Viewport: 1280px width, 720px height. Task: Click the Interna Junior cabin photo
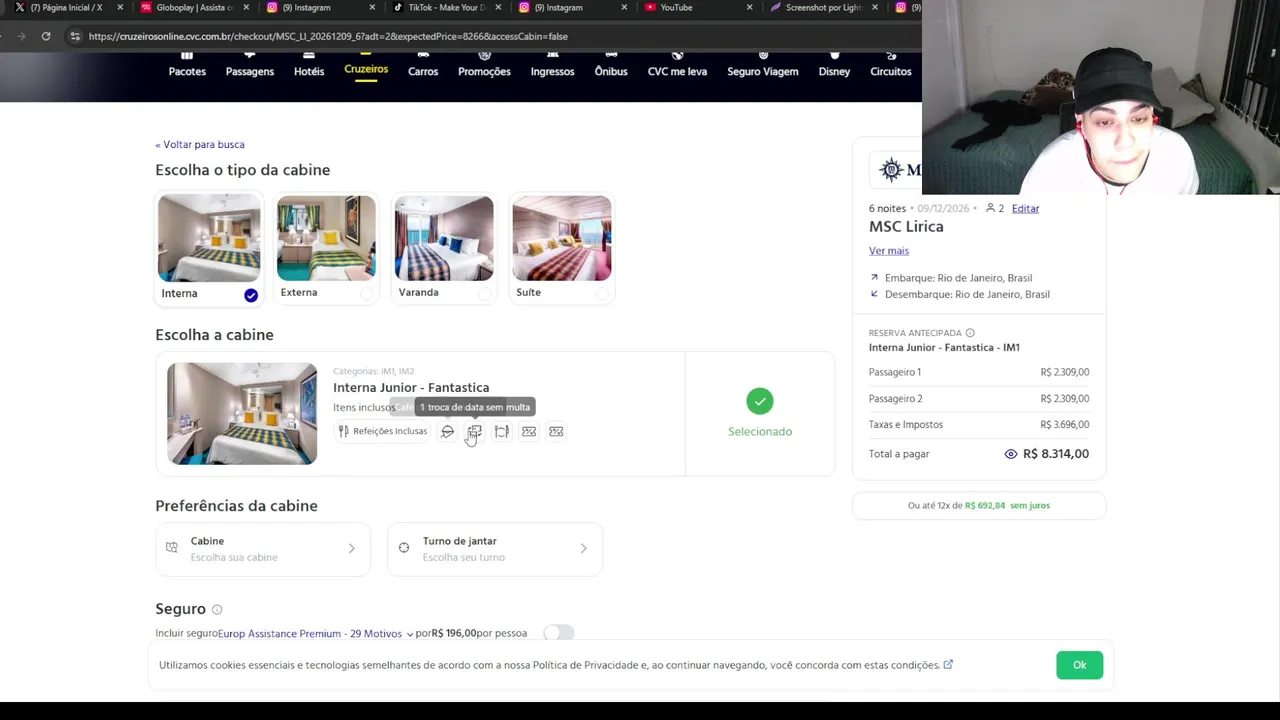point(242,413)
